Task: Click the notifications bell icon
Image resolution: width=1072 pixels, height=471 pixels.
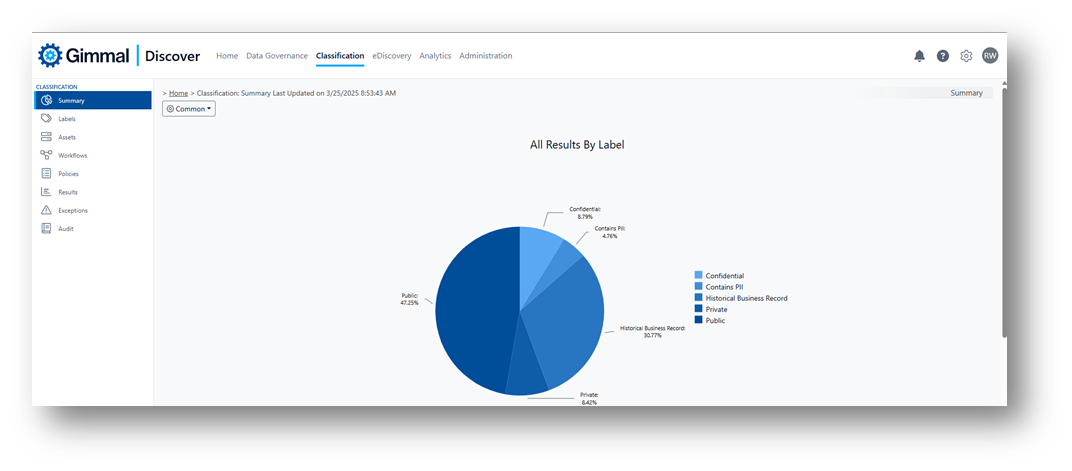Action: point(919,56)
